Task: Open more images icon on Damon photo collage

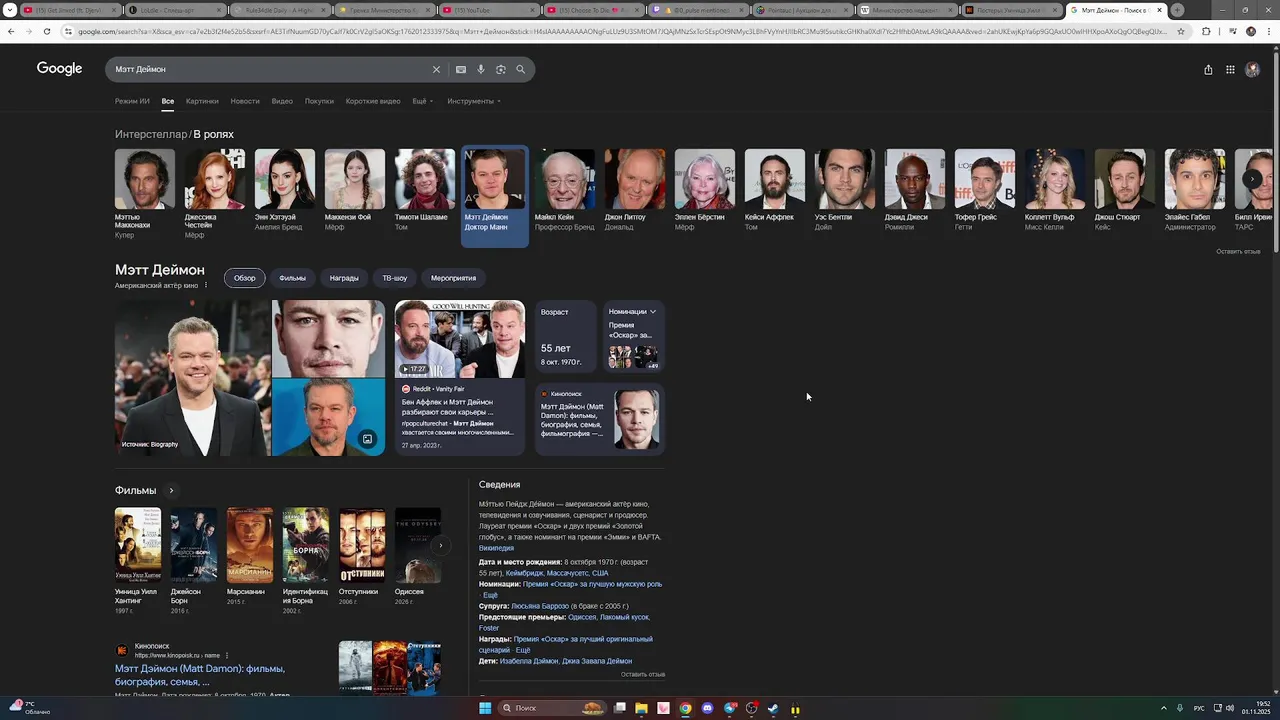Action: click(x=367, y=439)
